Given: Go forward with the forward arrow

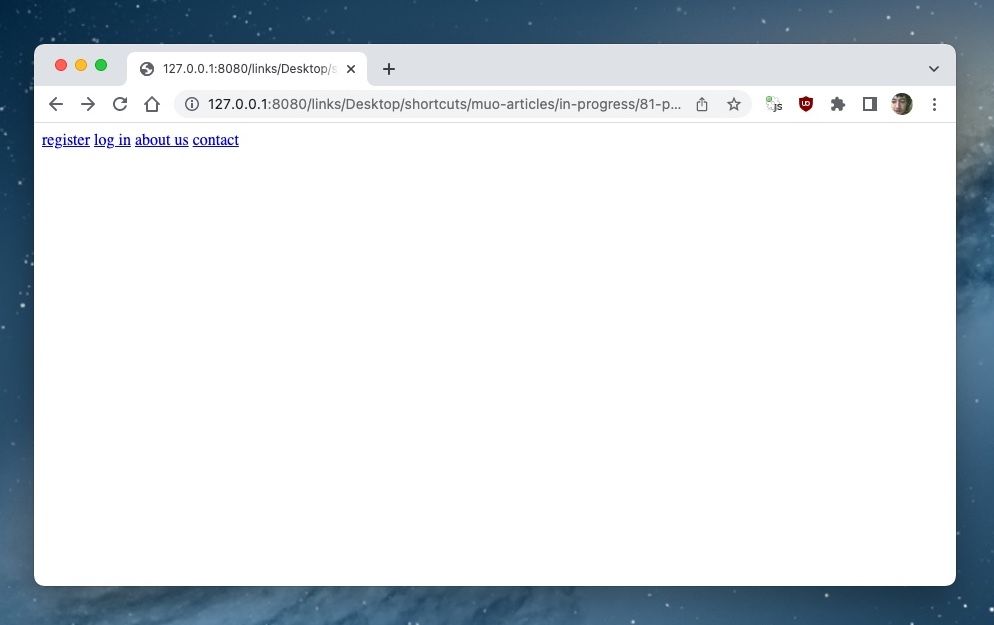Looking at the screenshot, I should [88, 104].
